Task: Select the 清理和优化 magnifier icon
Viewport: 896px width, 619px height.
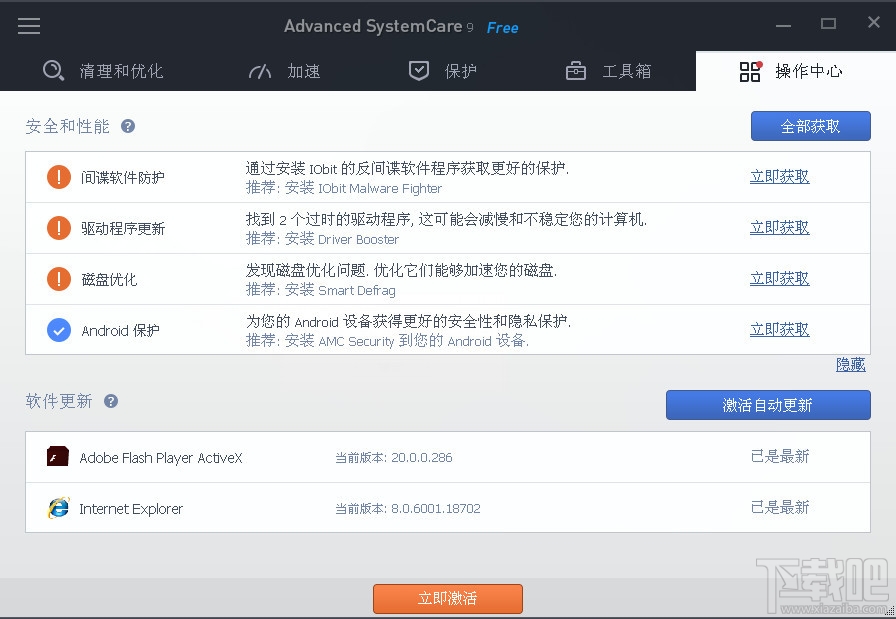Action: point(51,71)
